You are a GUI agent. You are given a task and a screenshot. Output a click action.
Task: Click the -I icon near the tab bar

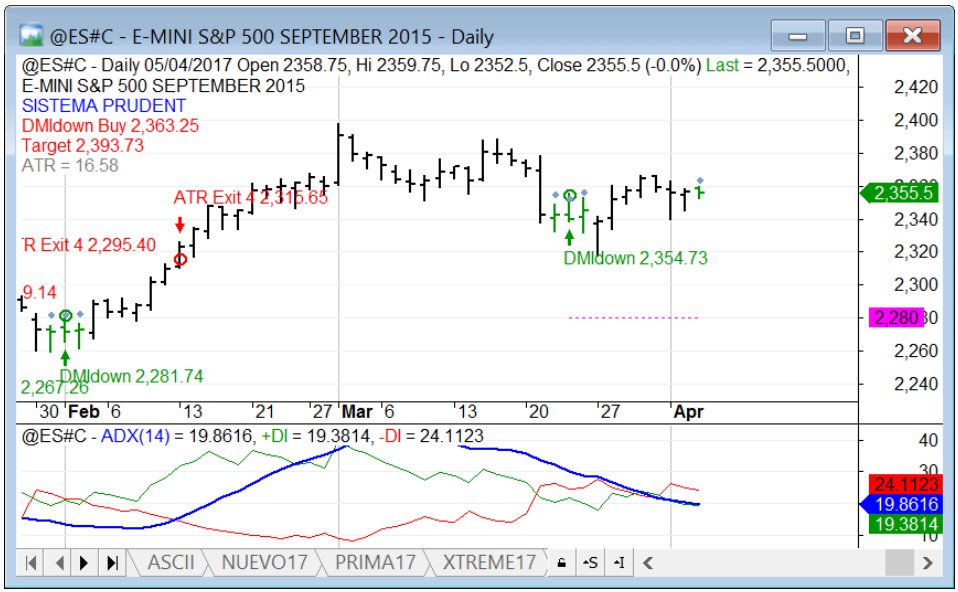(x=618, y=562)
